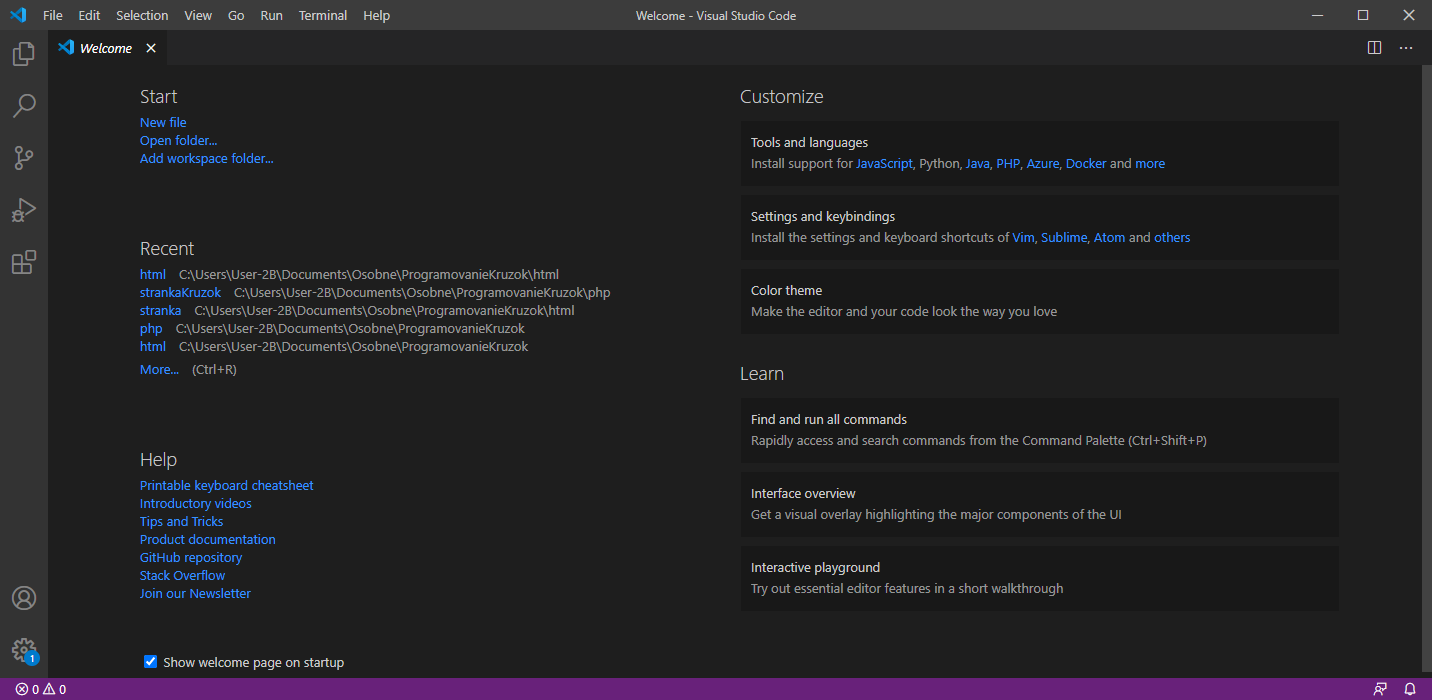Install Vim keybindings link
The height and width of the screenshot is (700, 1432).
click(x=1023, y=238)
